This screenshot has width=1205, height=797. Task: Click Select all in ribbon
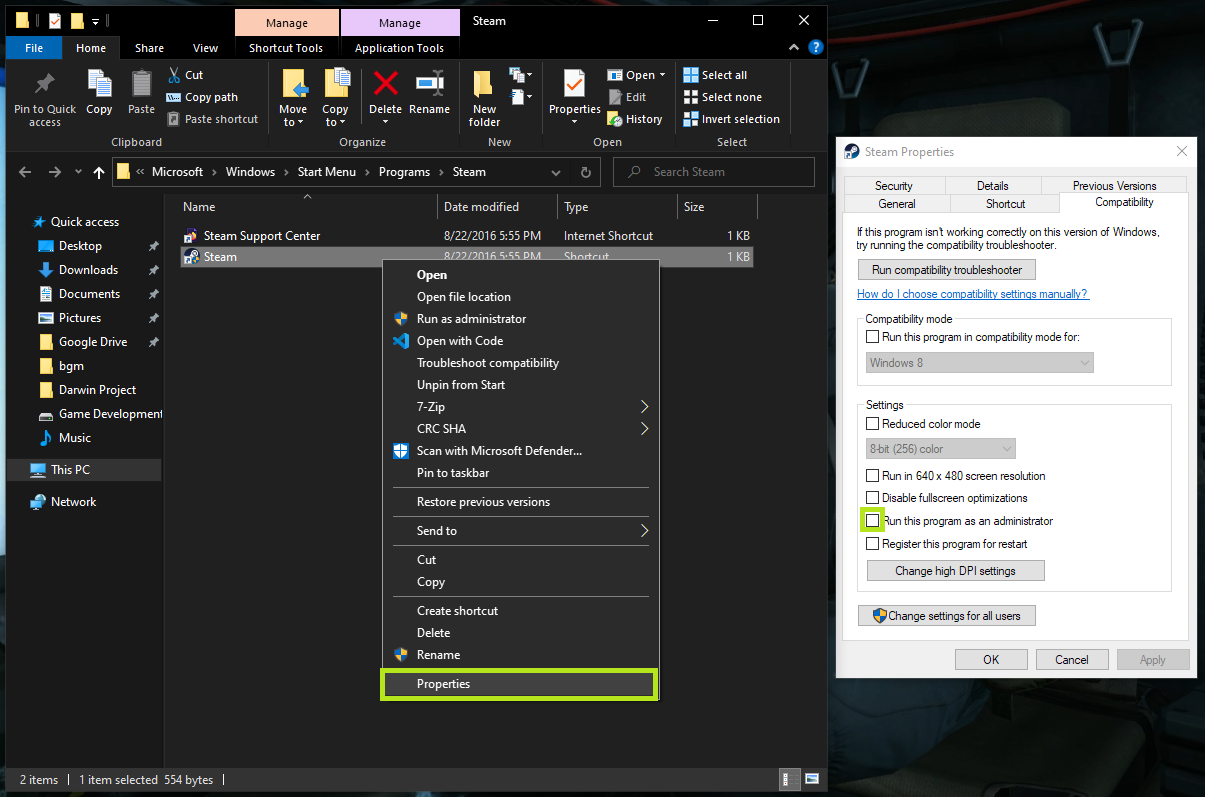tap(715, 75)
